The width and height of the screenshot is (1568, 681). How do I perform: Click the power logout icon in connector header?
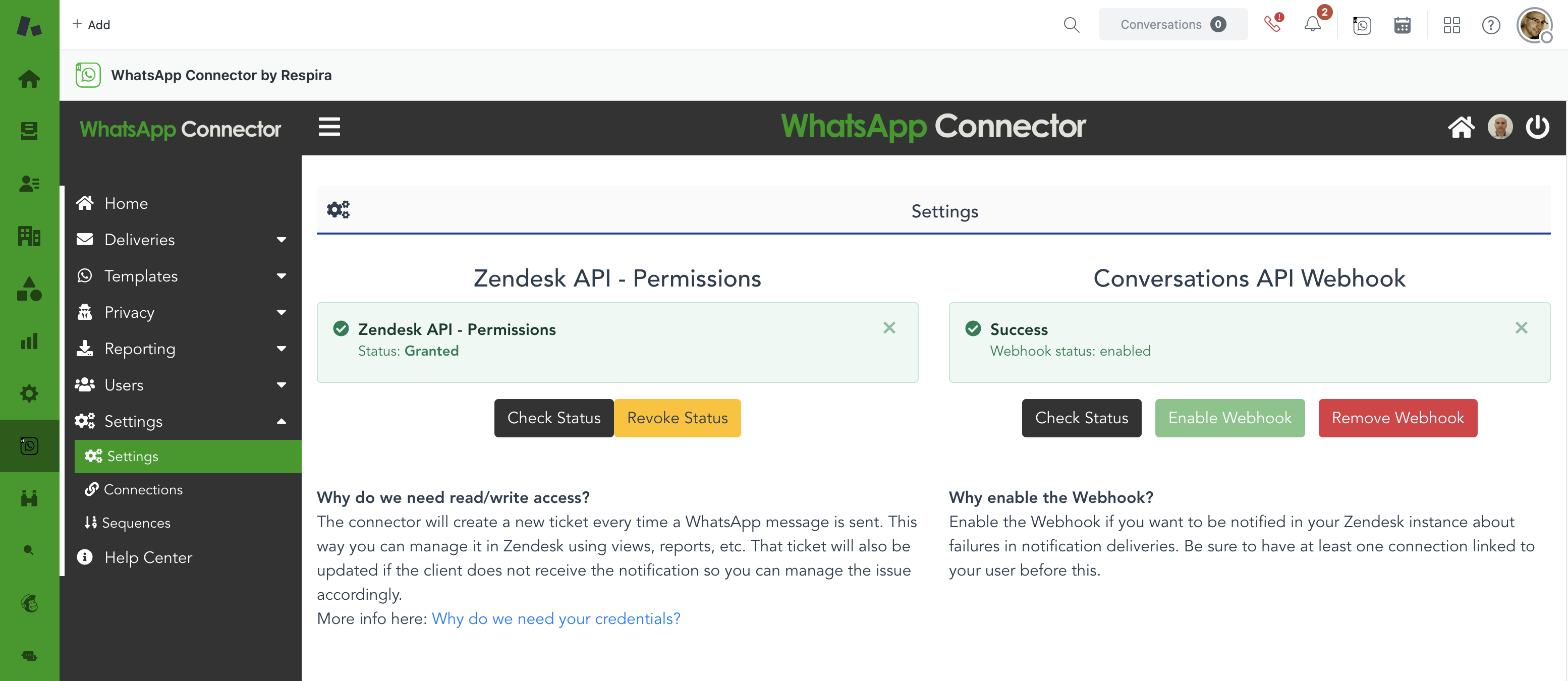click(x=1538, y=127)
